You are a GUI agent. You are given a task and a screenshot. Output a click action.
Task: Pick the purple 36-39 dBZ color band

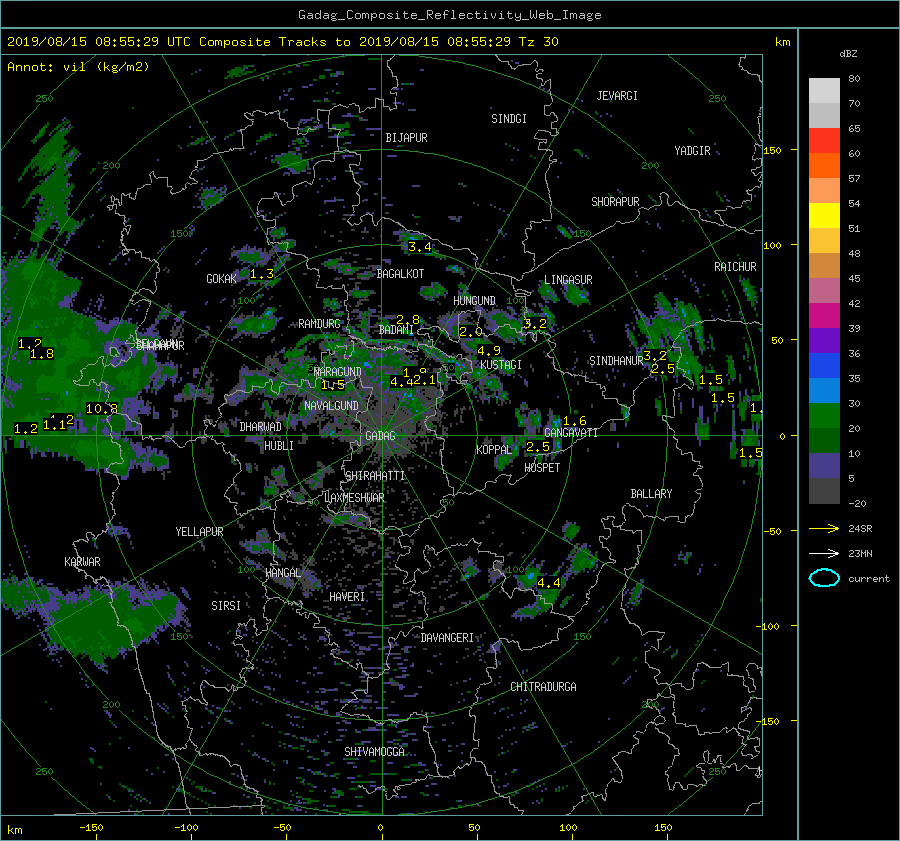824,341
